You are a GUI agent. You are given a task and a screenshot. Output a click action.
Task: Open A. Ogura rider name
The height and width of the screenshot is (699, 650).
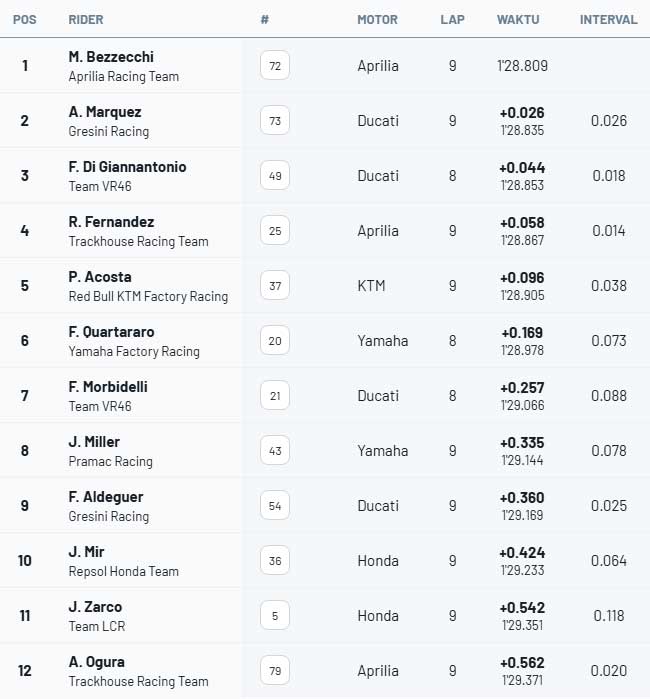(97, 662)
